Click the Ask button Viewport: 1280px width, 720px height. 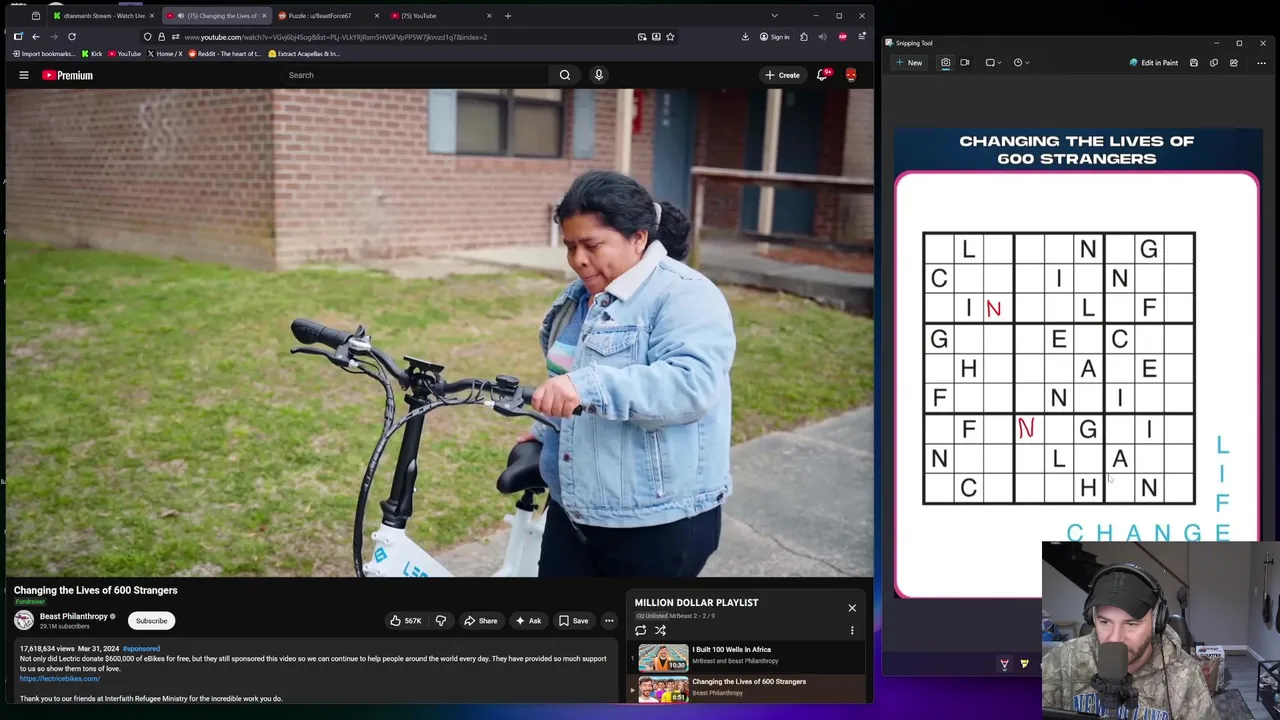coord(528,621)
